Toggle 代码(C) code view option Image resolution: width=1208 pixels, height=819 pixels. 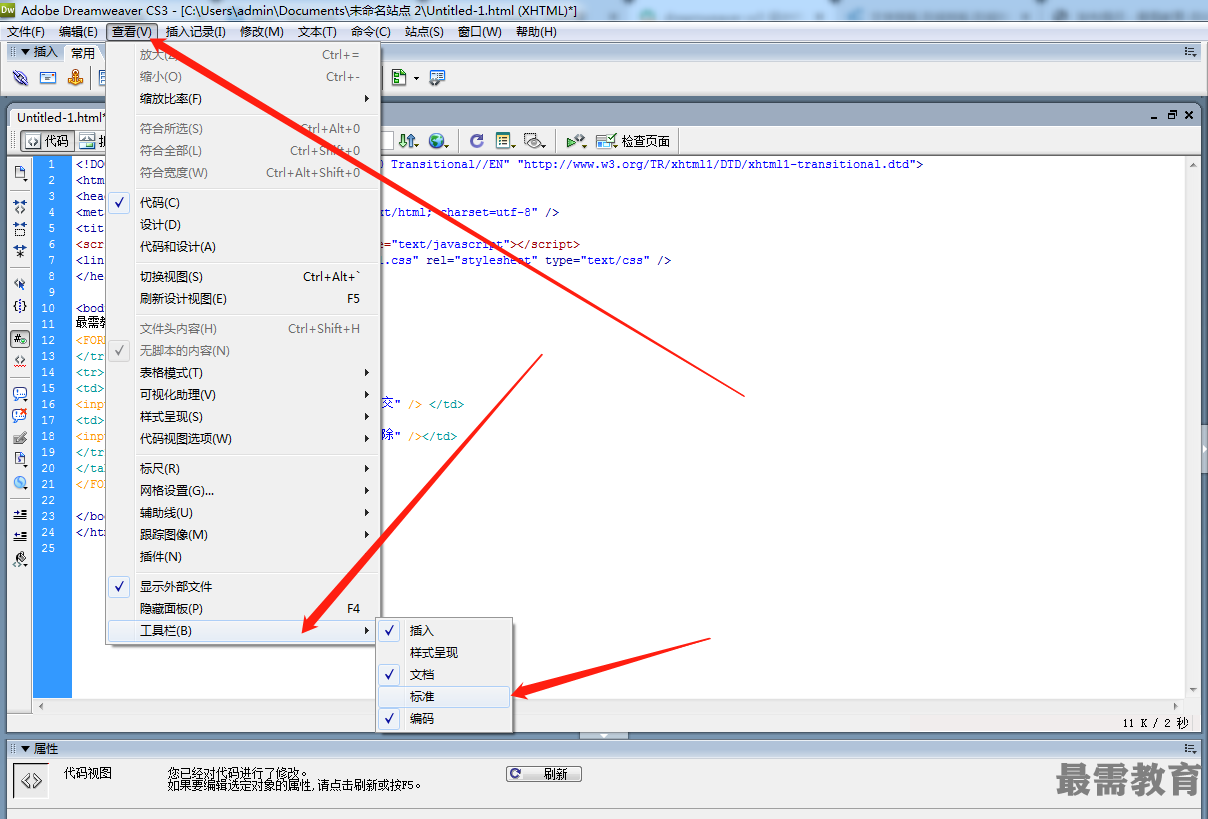243,202
